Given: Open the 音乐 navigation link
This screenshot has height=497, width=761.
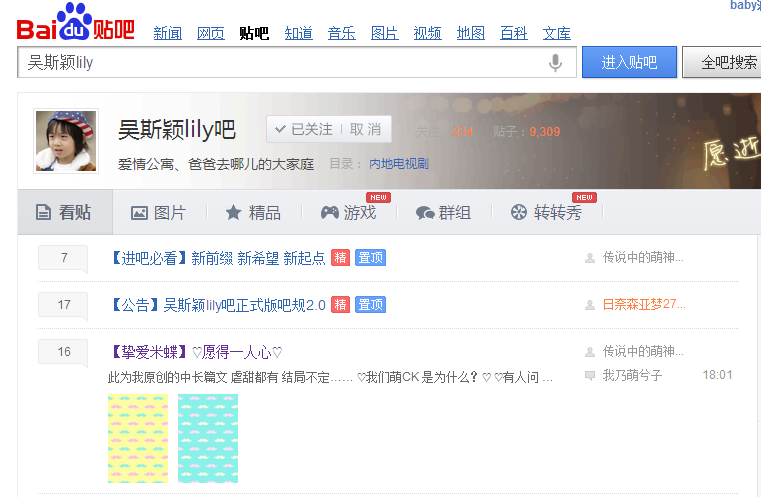Looking at the screenshot, I should tap(341, 33).
